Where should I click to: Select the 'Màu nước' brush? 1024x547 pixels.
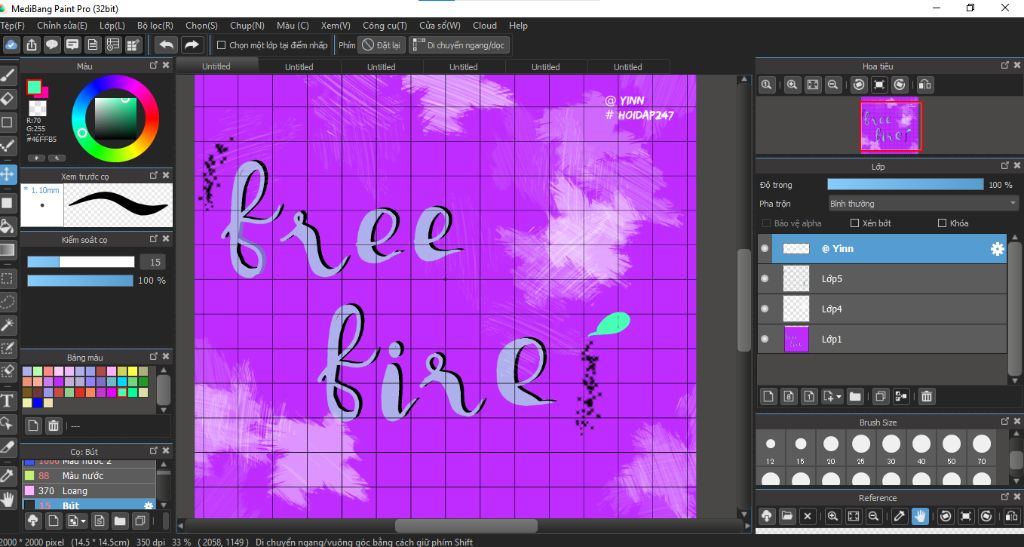coord(89,476)
